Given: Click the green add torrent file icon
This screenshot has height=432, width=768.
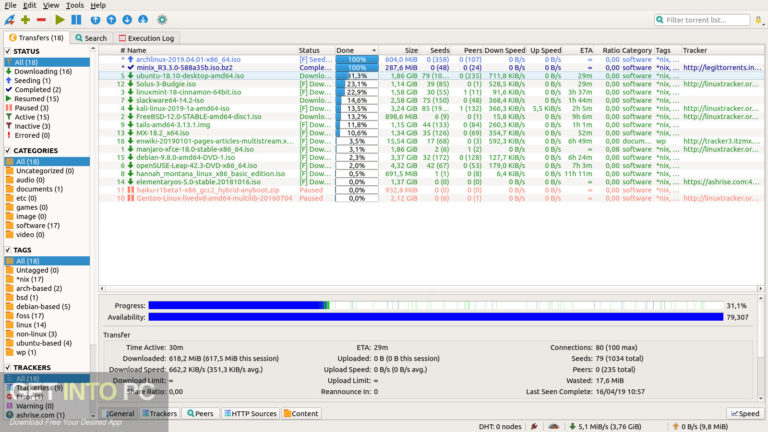Looking at the screenshot, I should (25, 19).
